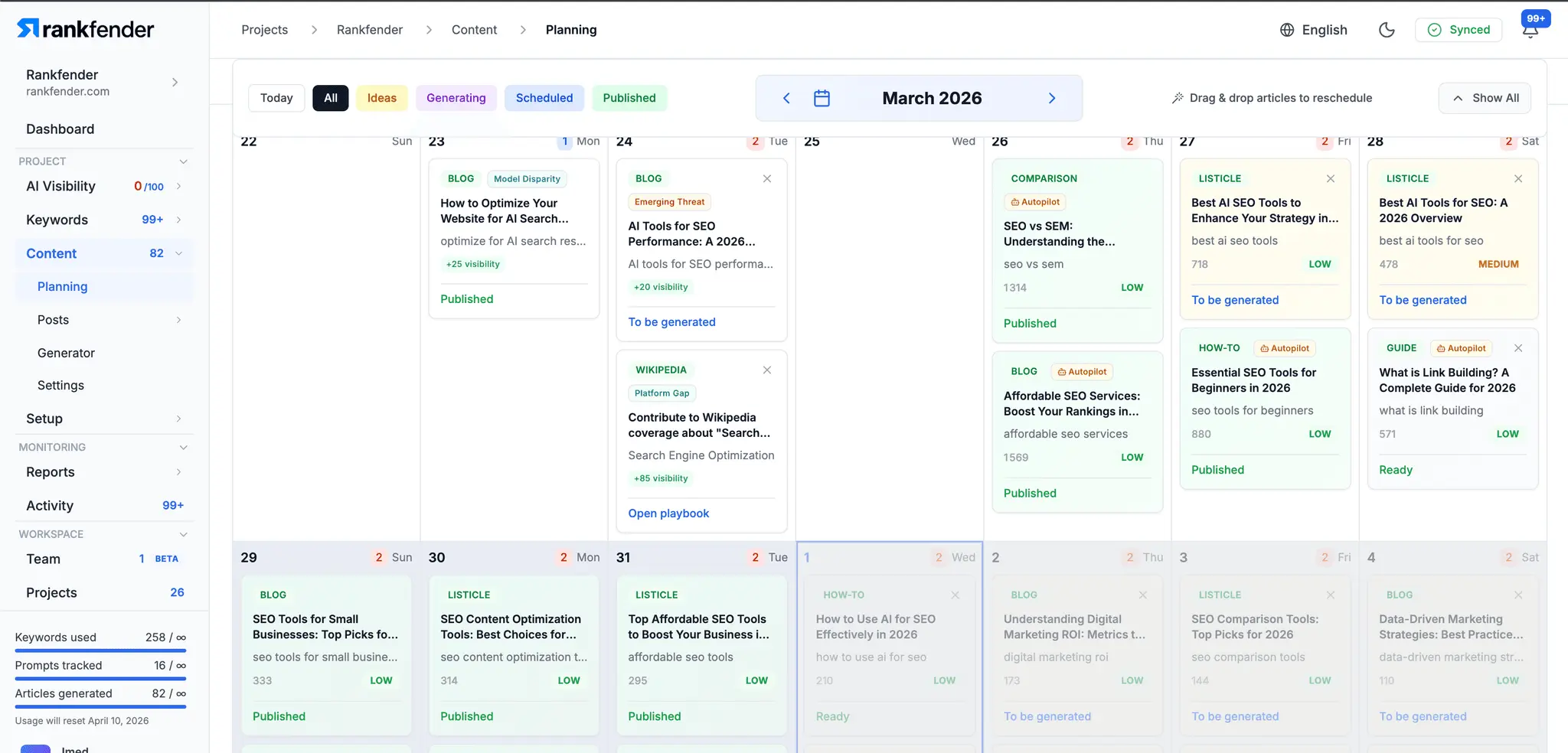Open the calendar date picker icon
1568x753 pixels.
(822, 98)
